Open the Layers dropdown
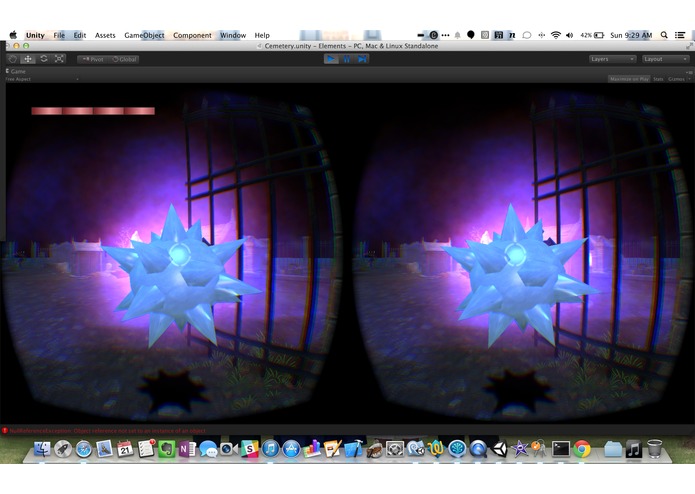The height and width of the screenshot is (494, 695). click(x=613, y=59)
